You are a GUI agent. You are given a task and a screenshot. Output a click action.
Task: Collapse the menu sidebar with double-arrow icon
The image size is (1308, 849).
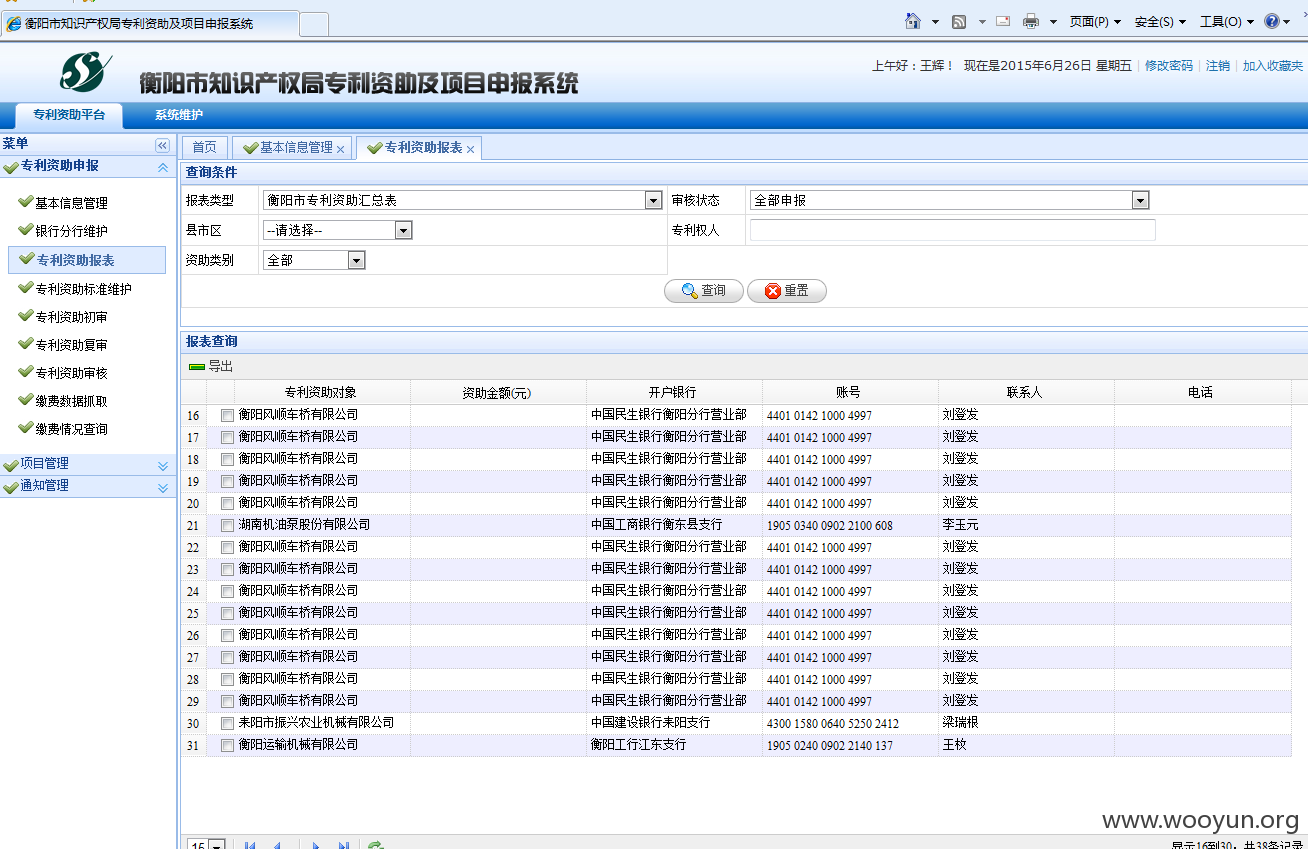click(x=162, y=145)
